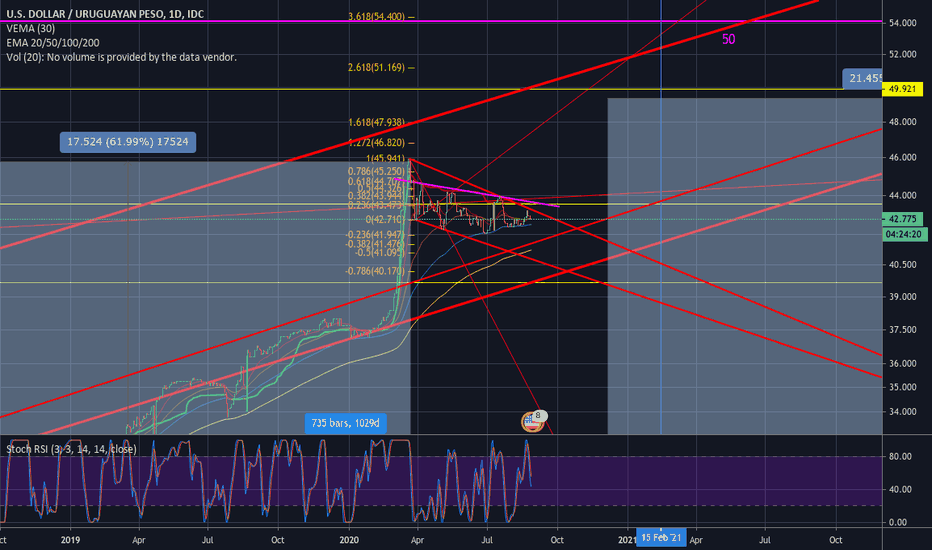Click the 21.45 blue measurement label
This screenshot has height=550, width=932.
point(863,78)
